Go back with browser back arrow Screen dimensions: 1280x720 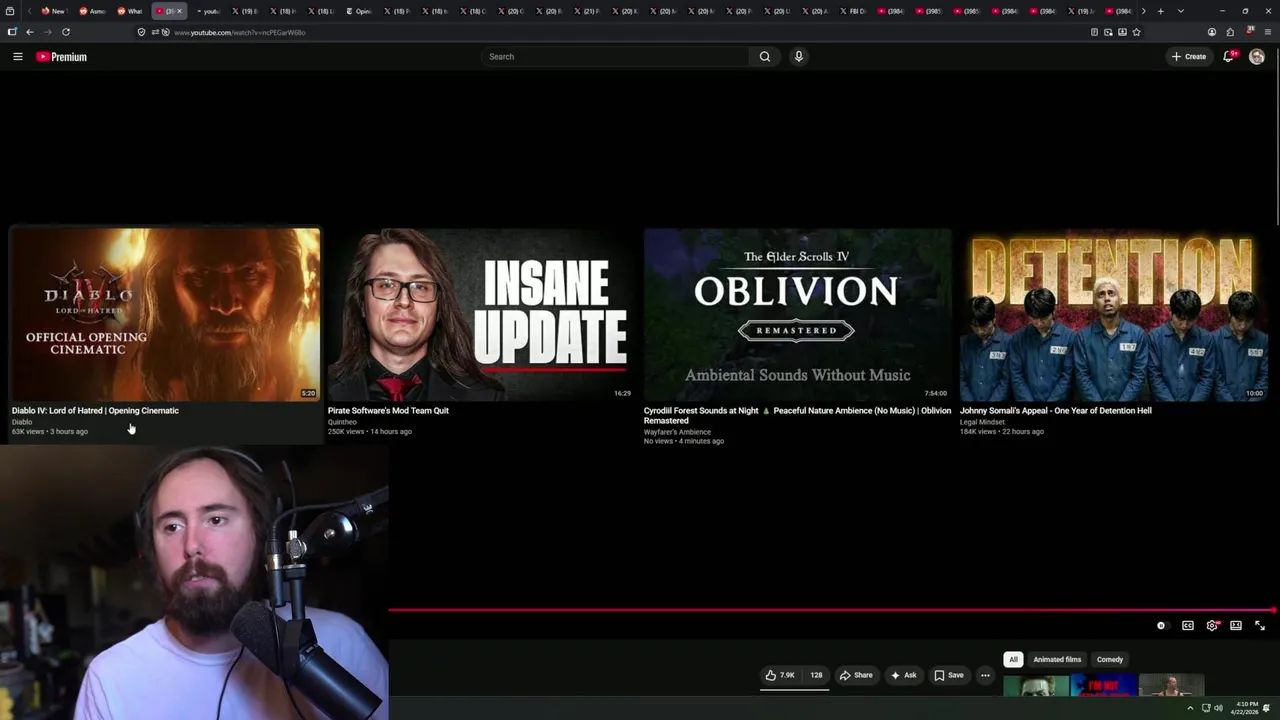(x=30, y=32)
